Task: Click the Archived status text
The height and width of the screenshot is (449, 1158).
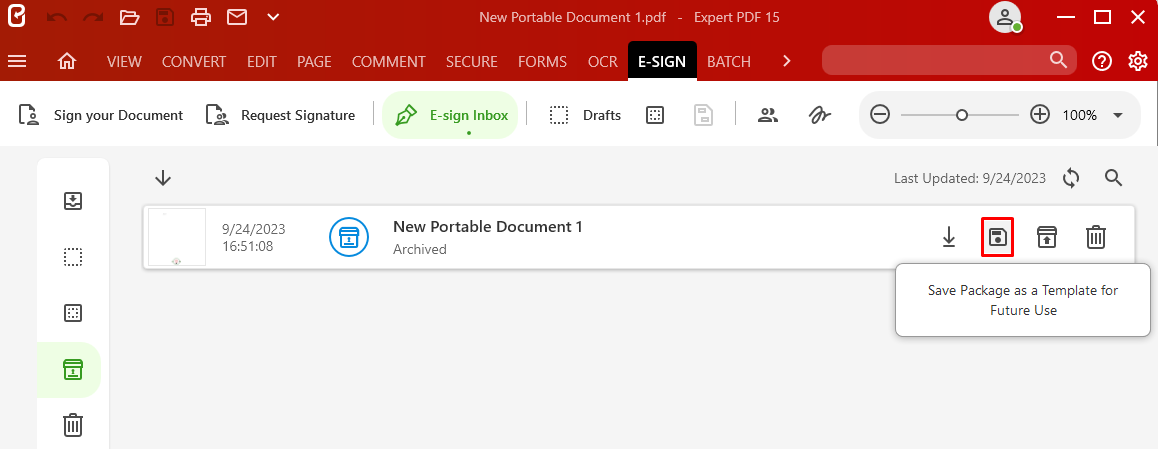Action: [419, 250]
